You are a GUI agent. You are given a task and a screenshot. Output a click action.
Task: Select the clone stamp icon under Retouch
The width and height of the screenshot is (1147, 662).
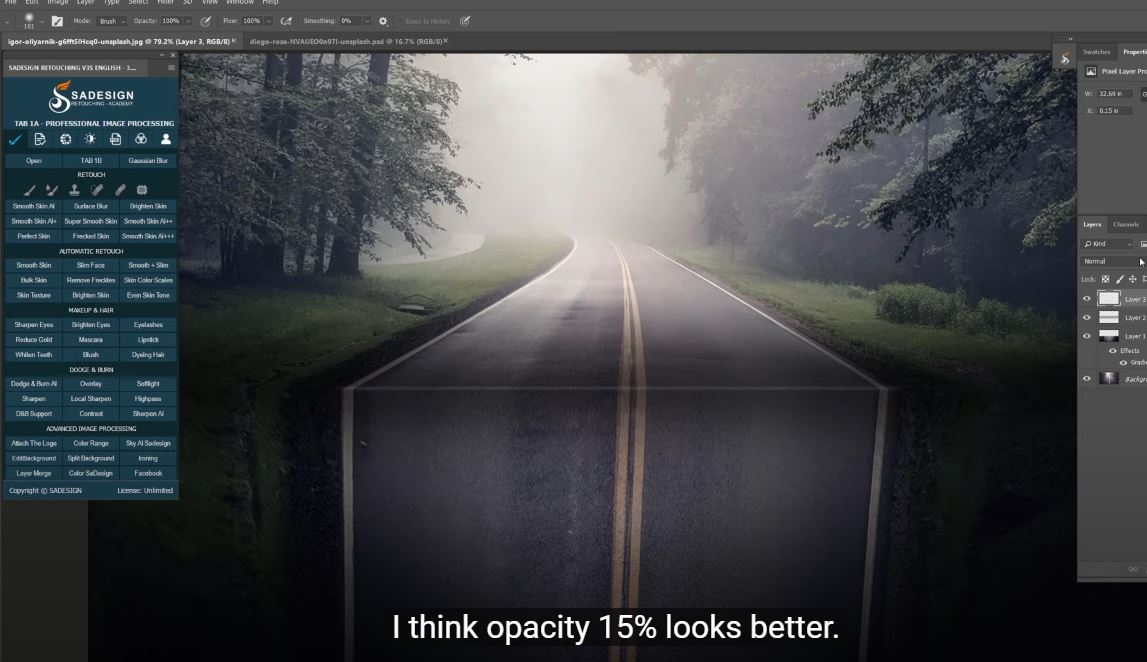pyautogui.click(x=75, y=190)
